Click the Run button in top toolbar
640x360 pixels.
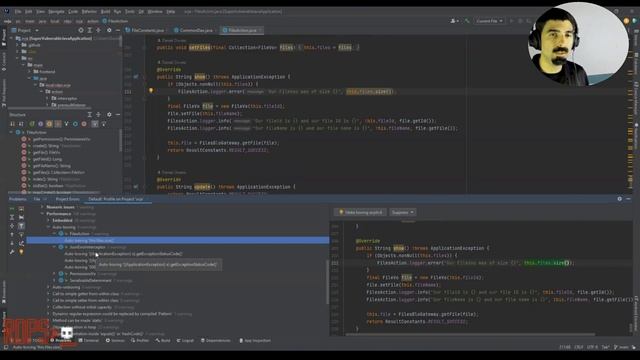pyautogui.click(x=511, y=21)
